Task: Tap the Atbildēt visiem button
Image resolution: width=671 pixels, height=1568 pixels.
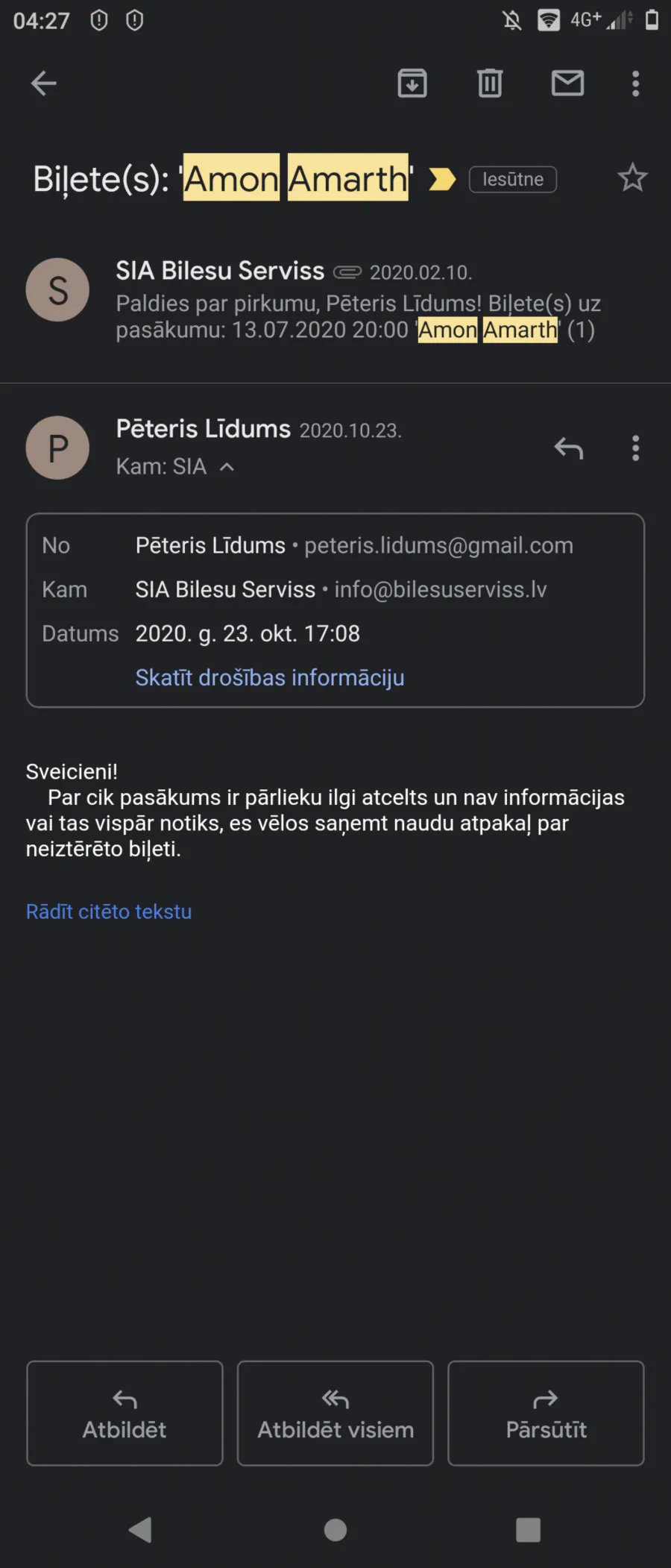Action: (x=335, y=1413)
